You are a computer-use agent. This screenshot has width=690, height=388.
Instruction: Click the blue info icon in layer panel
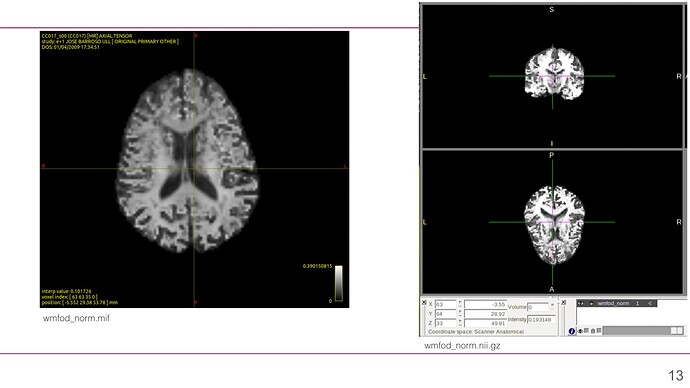point(572,331)
